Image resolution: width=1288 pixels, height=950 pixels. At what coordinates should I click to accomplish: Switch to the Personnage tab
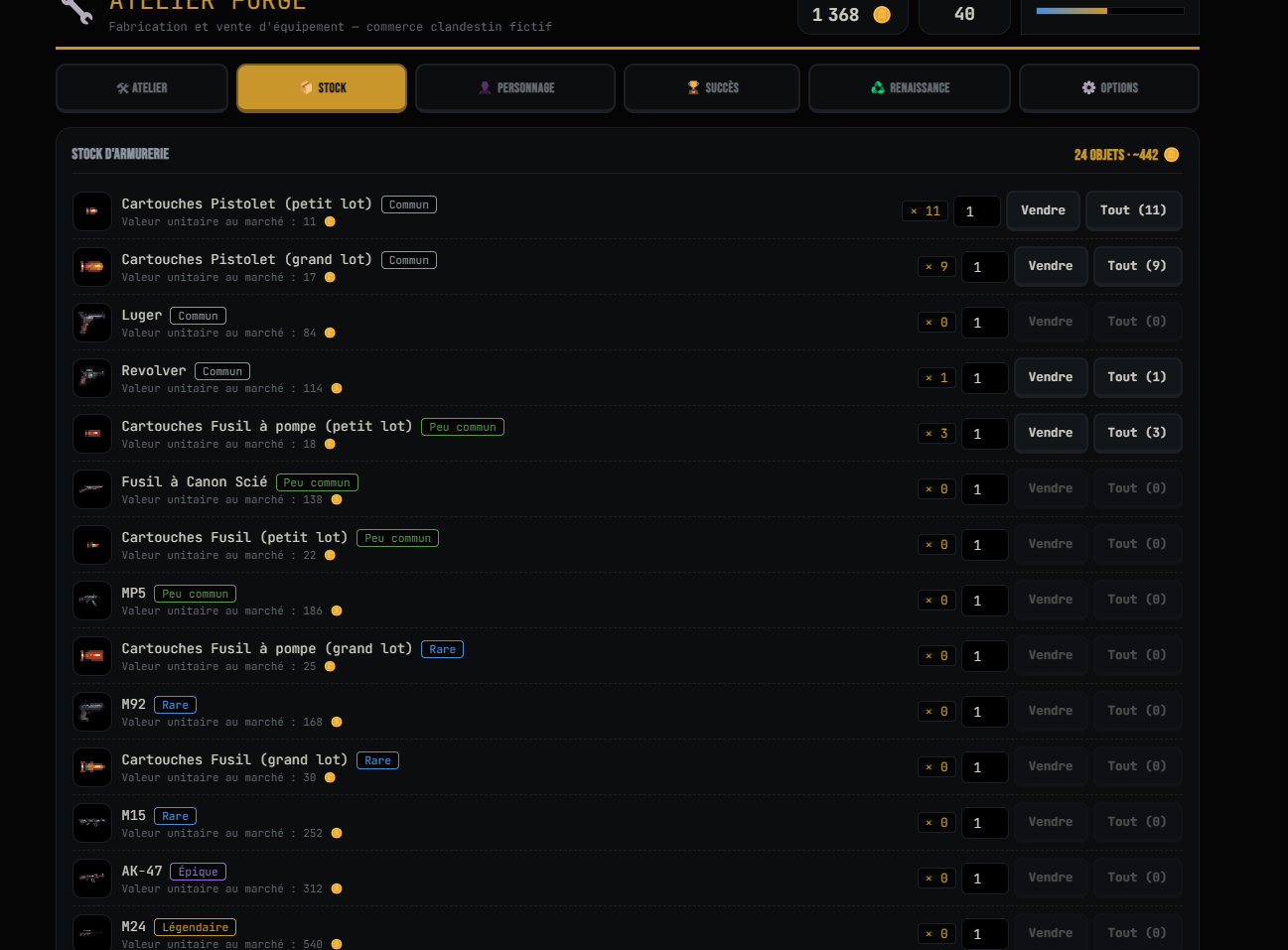(515, 88)
